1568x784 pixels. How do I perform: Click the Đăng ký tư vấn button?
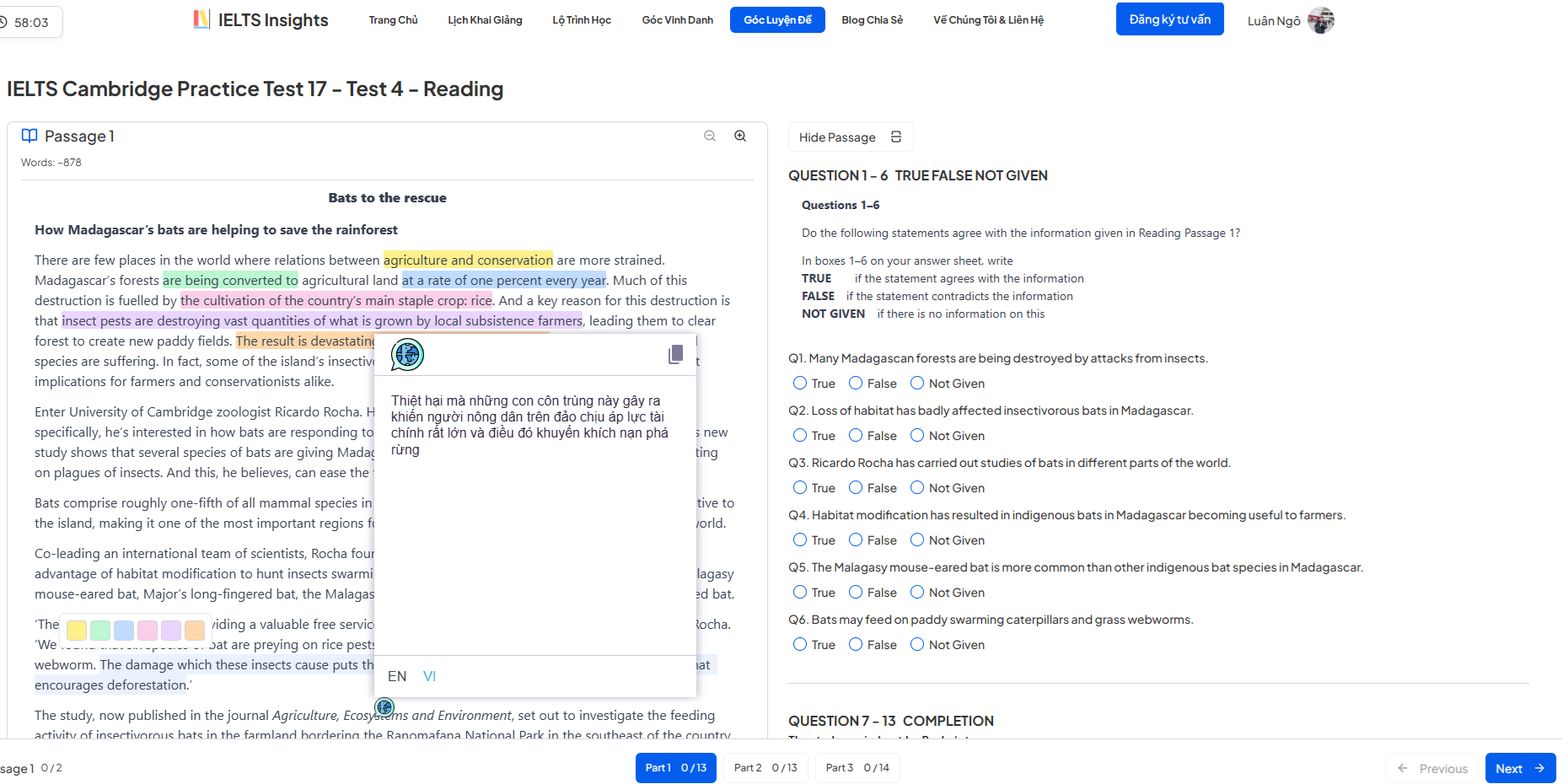(1169, 19)
